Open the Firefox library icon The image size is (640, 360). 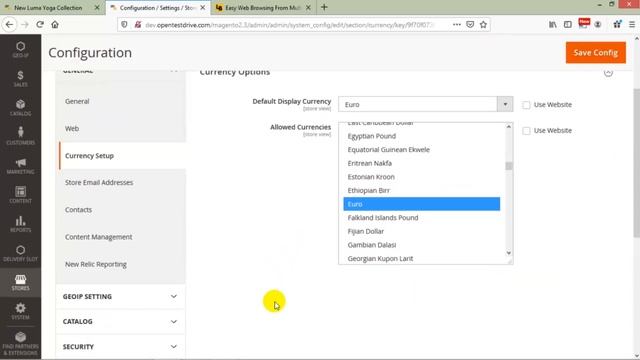tap(553, 24)
